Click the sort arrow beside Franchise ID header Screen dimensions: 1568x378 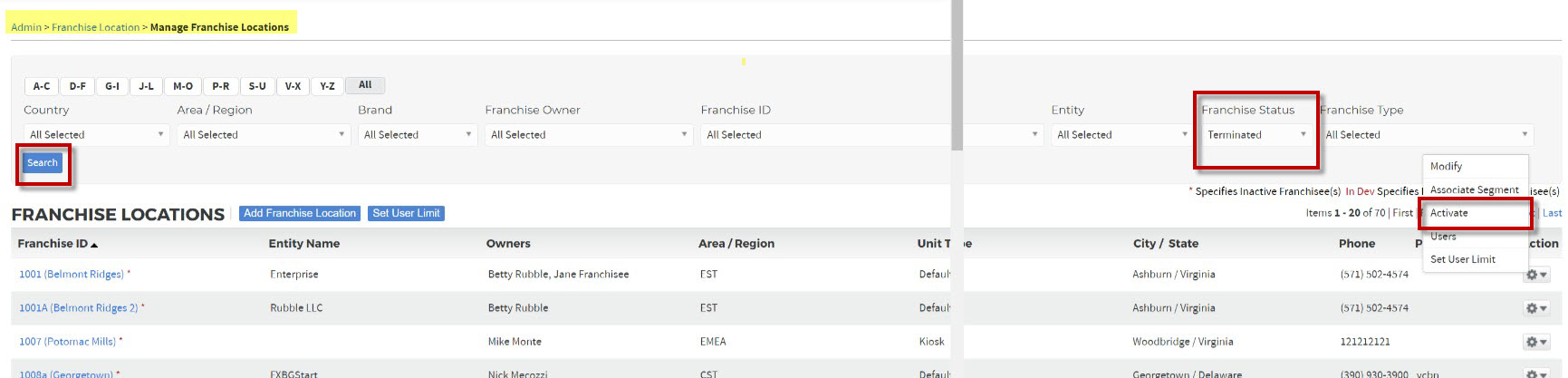click(94, 245)
